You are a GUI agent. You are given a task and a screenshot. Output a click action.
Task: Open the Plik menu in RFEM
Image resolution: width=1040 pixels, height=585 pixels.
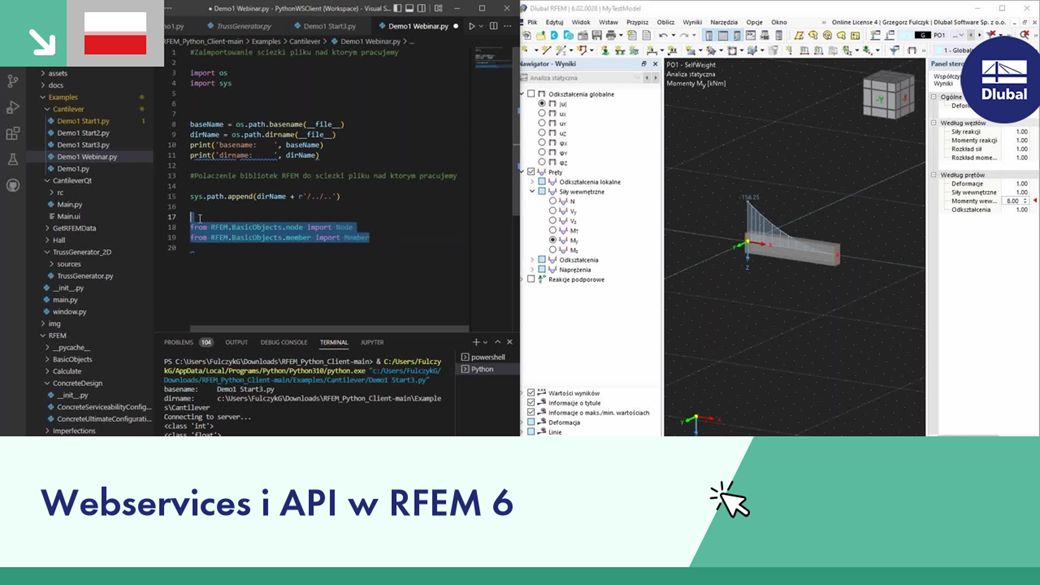pyautogui.click(x=532, y=22)
